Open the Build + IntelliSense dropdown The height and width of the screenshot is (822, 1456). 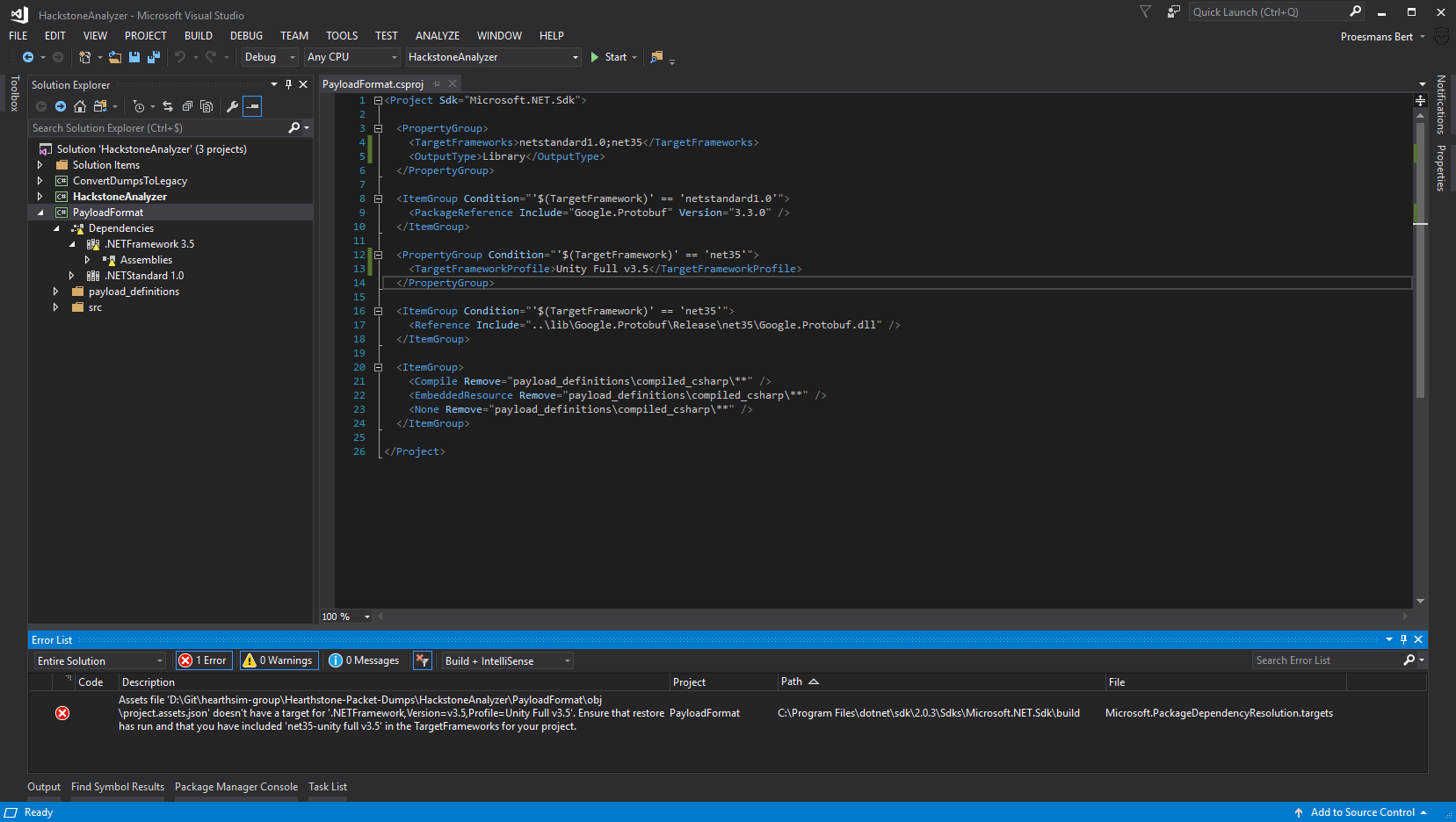pos(506,660)
